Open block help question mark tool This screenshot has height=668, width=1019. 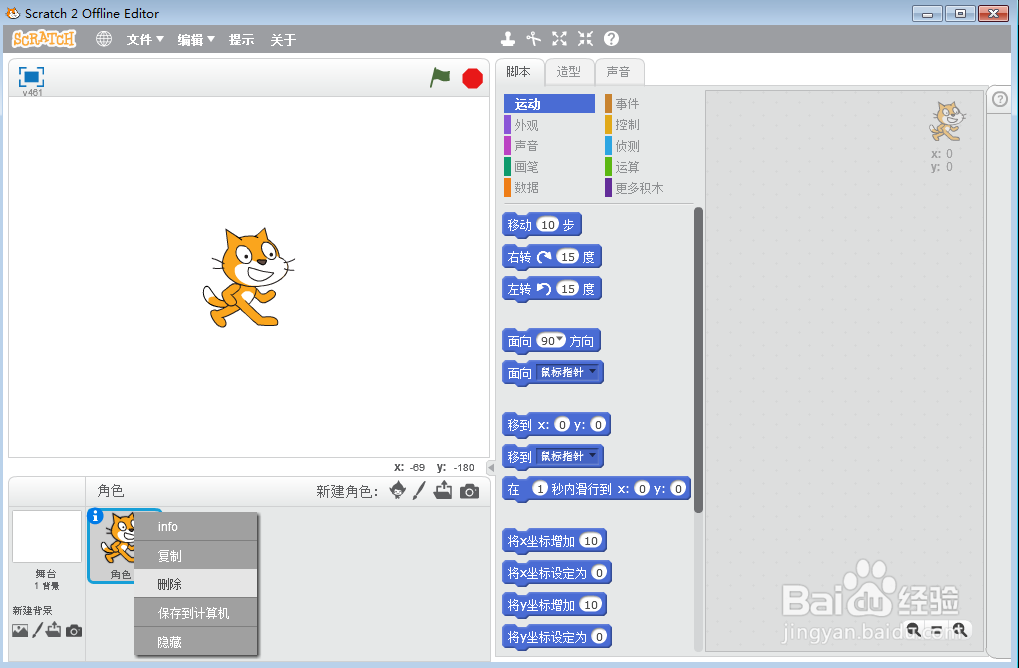(x=612, y=39)
